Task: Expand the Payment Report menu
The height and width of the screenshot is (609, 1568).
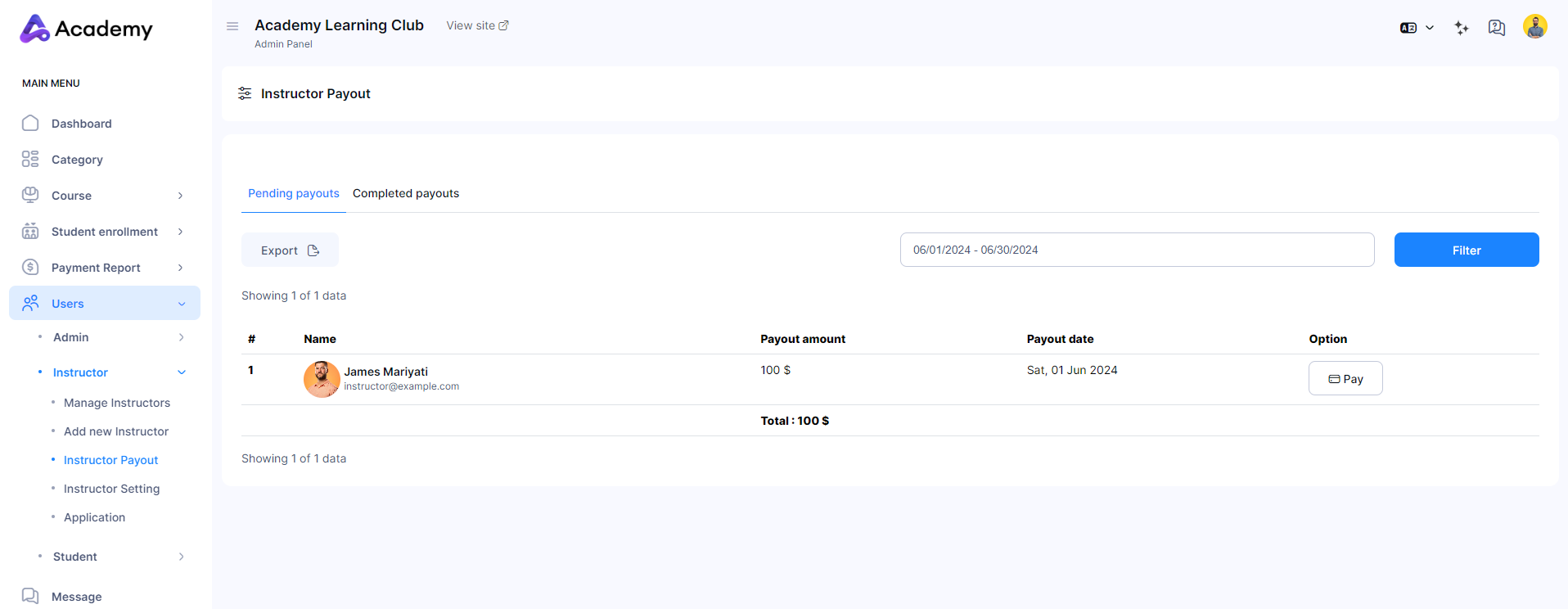Action: [x=104, y=268]
